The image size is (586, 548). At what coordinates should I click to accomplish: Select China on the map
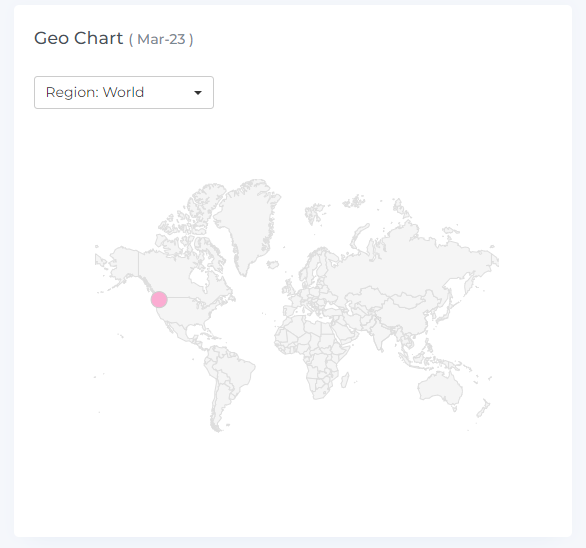coord(405,312)
